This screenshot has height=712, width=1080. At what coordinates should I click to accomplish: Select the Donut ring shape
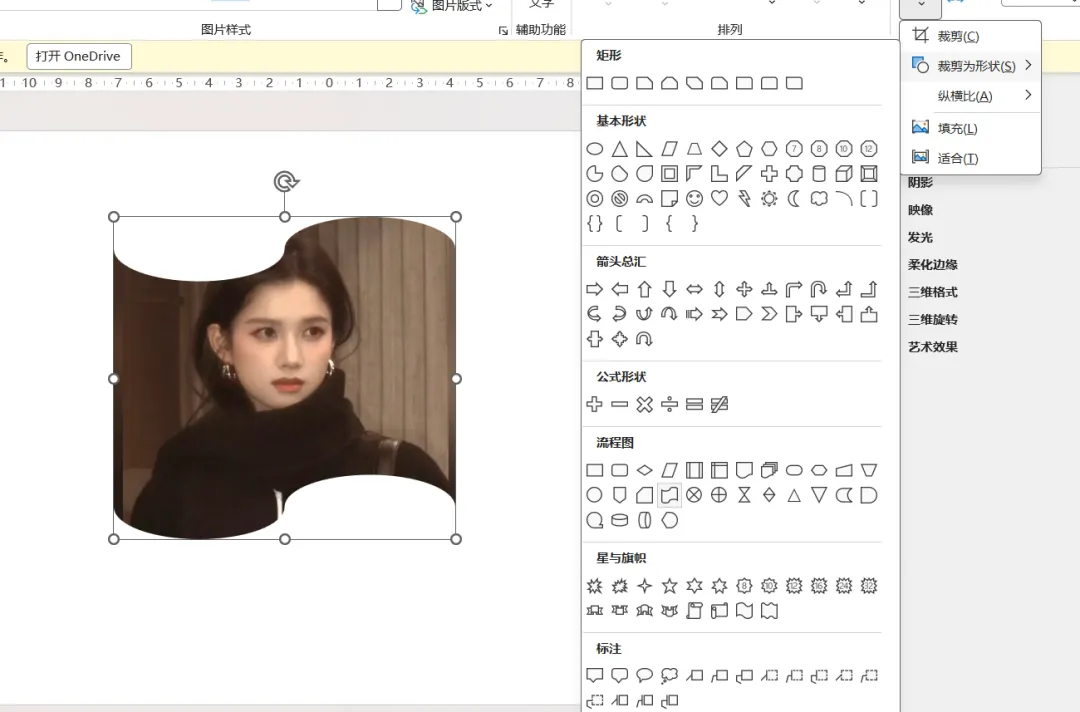click(595, 199)
